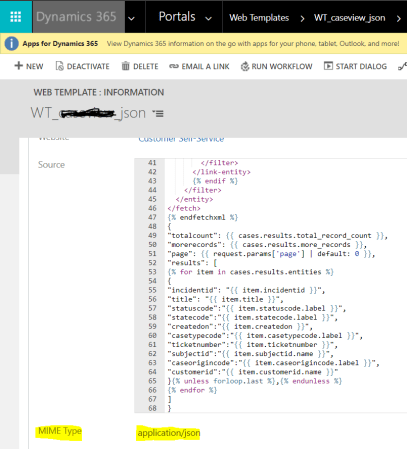Viewport: 407px width, 449px height.
Task: Click the subjectid line in source
Action: [250, 354]
